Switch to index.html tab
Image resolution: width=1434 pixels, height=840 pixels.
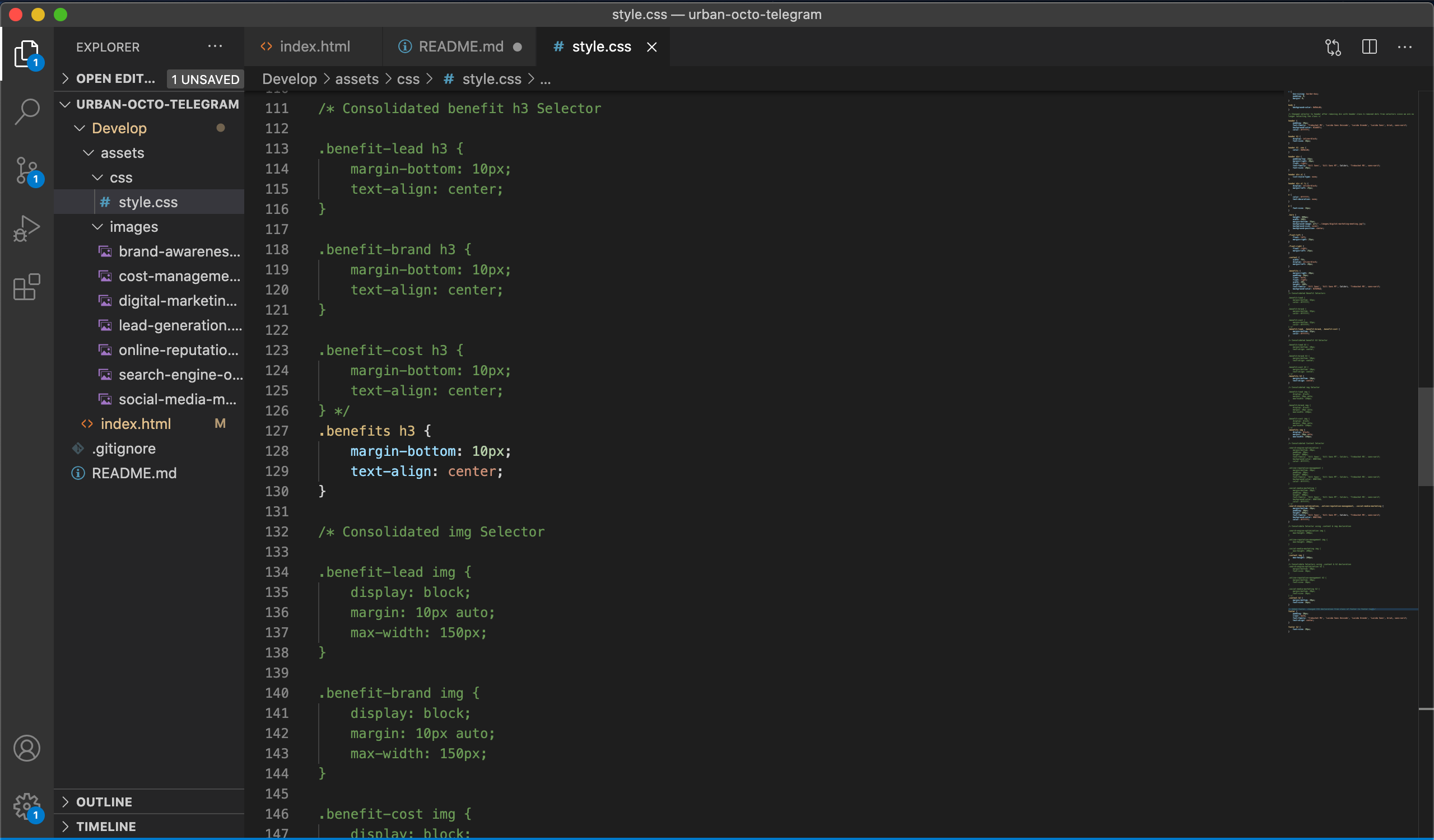[313, 46]
